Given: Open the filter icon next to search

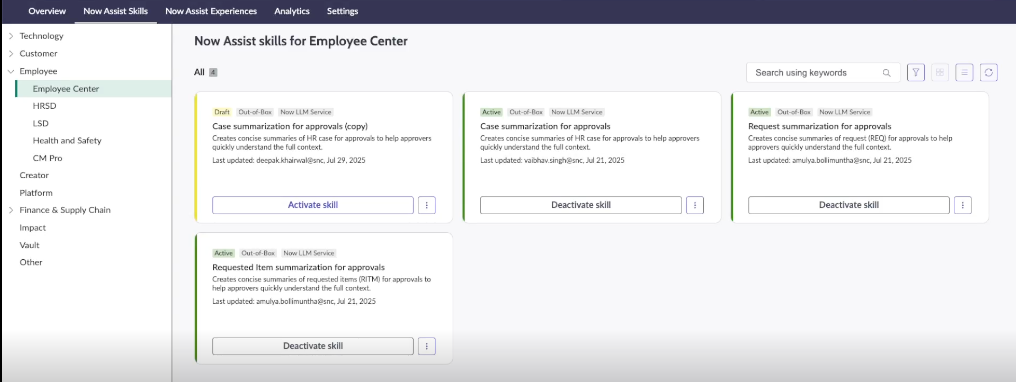Looking at the screenshot, I should coord(916,73).
